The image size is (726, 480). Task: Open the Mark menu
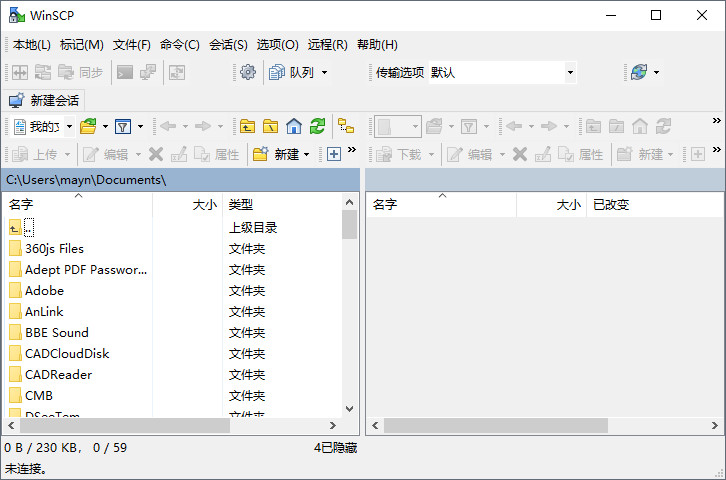pos(82,45)
